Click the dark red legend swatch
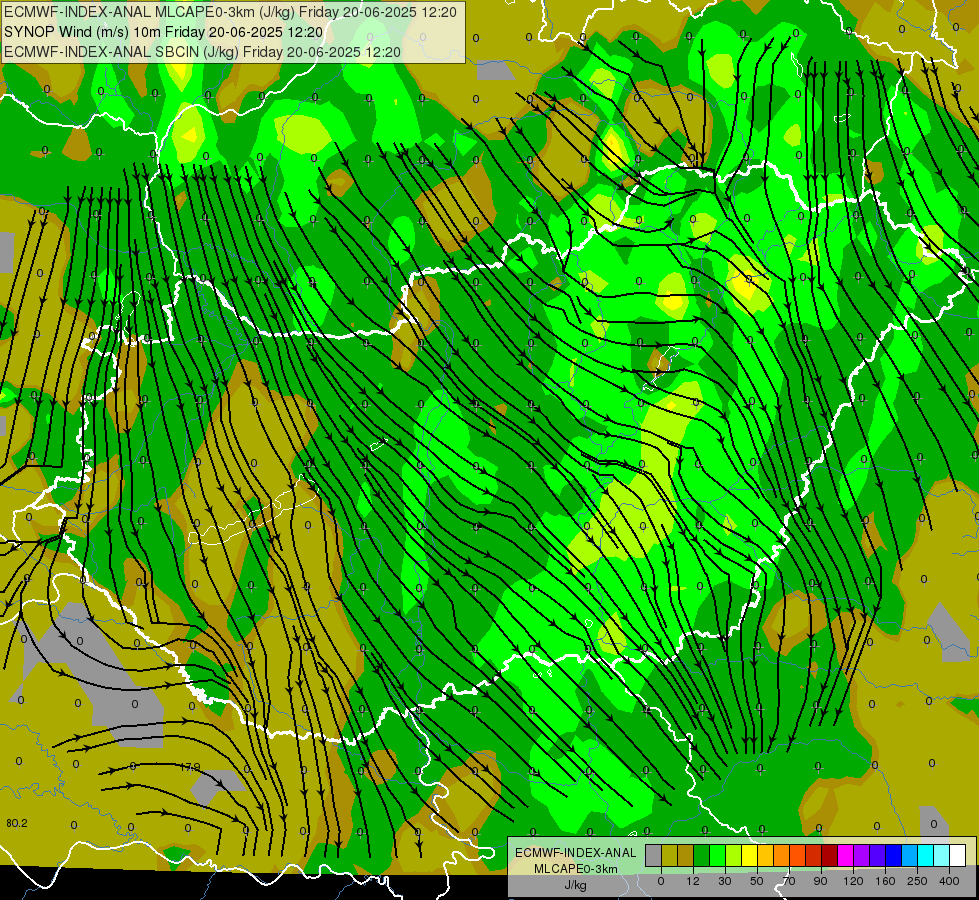This screenshot has height=900, width=979. (x=830, y=855)
